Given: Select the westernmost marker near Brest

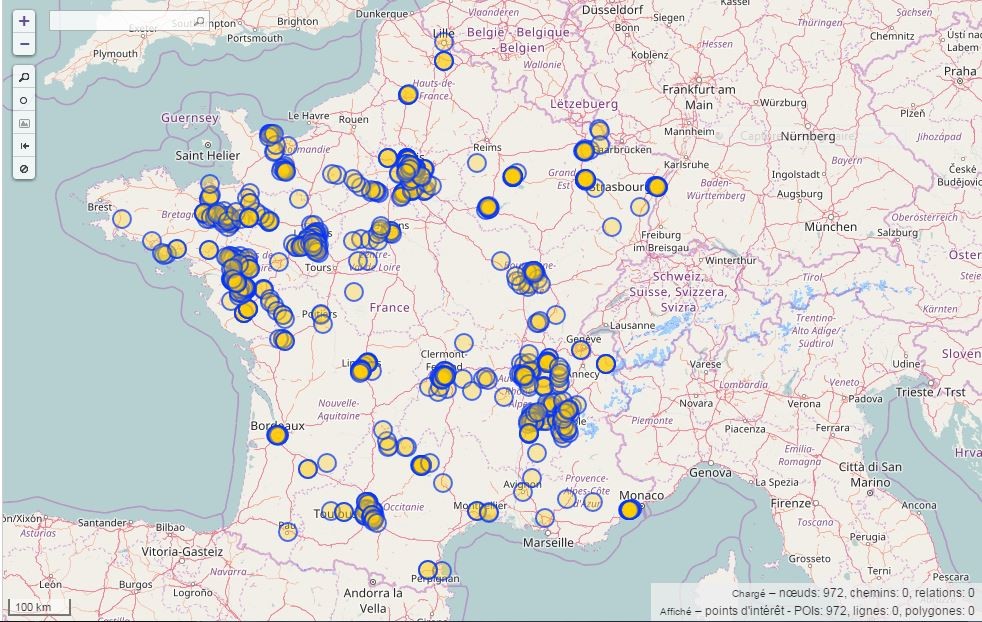Looking at the screenshot, I should (x=122, y=218).
